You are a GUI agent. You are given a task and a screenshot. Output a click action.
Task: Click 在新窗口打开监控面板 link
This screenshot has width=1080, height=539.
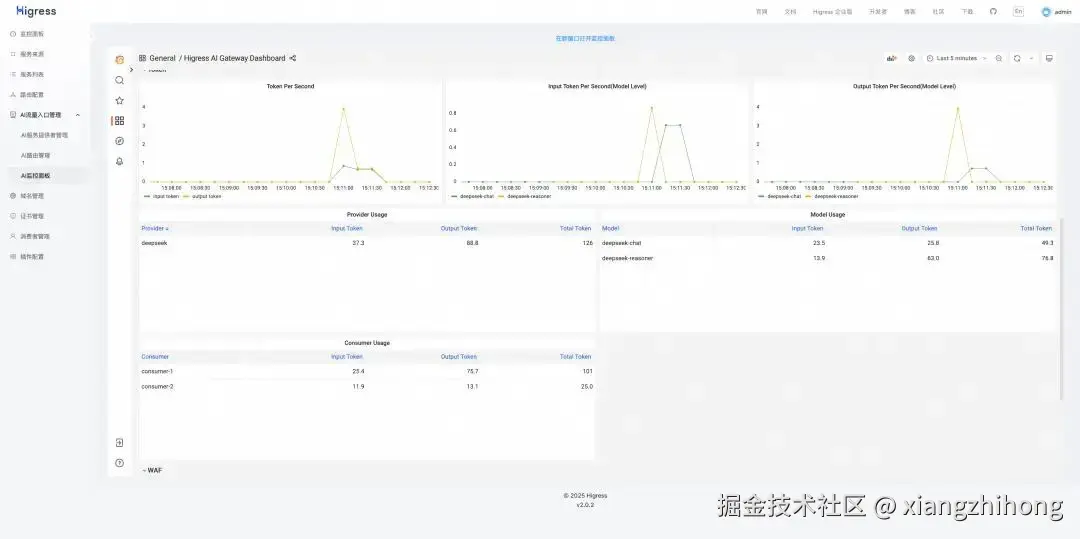point(585,39)
